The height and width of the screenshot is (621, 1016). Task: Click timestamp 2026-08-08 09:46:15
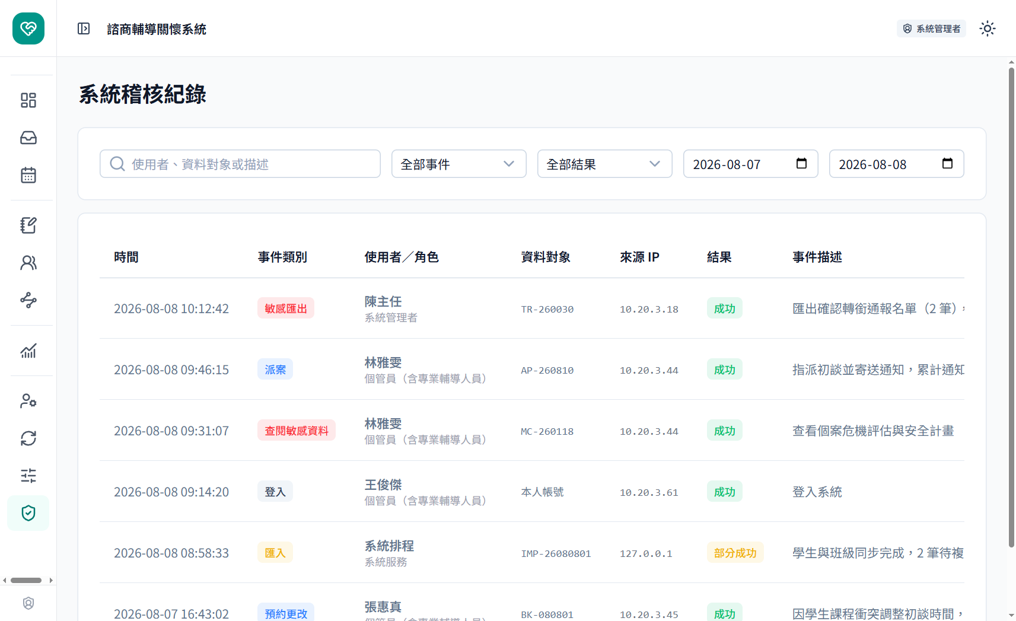point(171,369)
